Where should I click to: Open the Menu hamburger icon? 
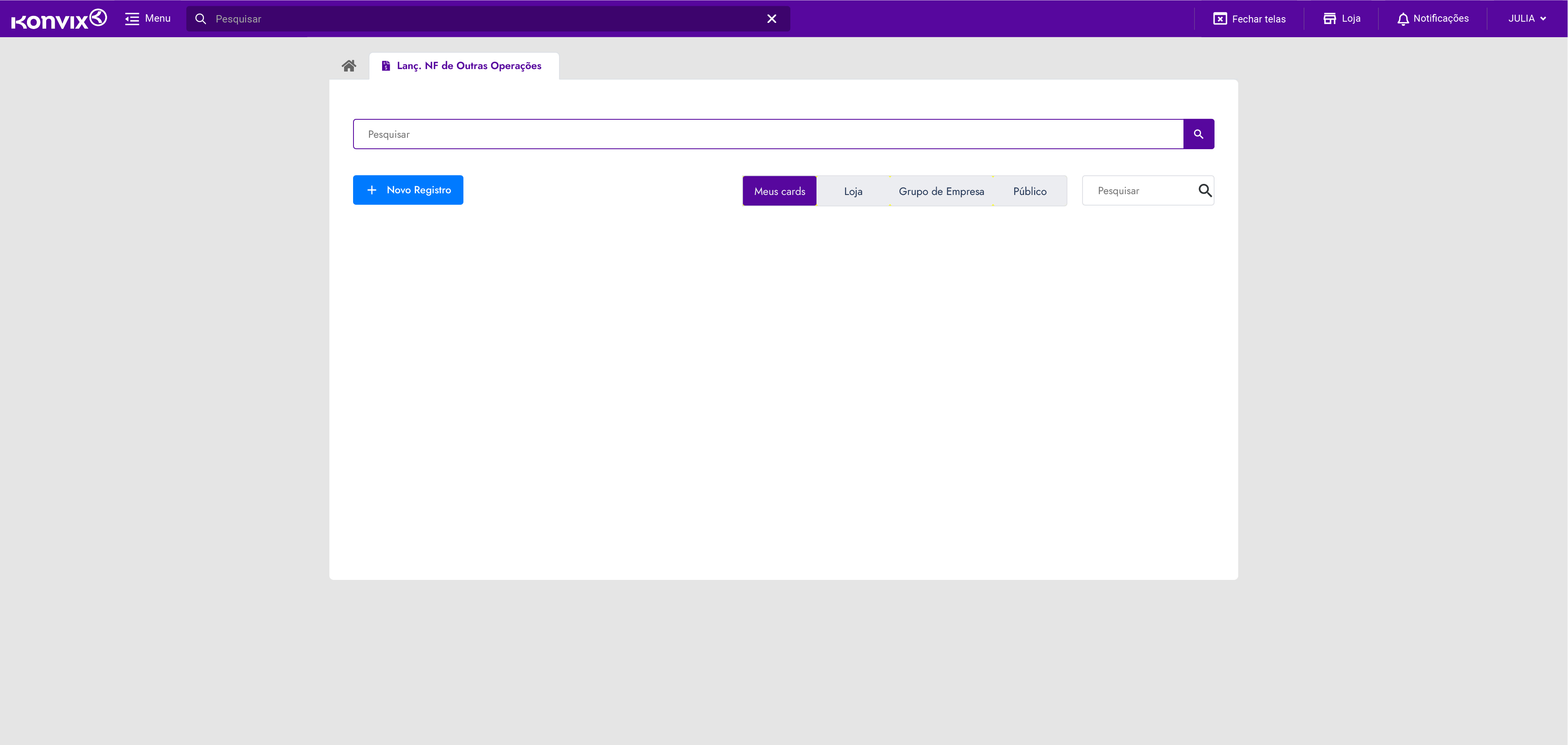point(132,19)
